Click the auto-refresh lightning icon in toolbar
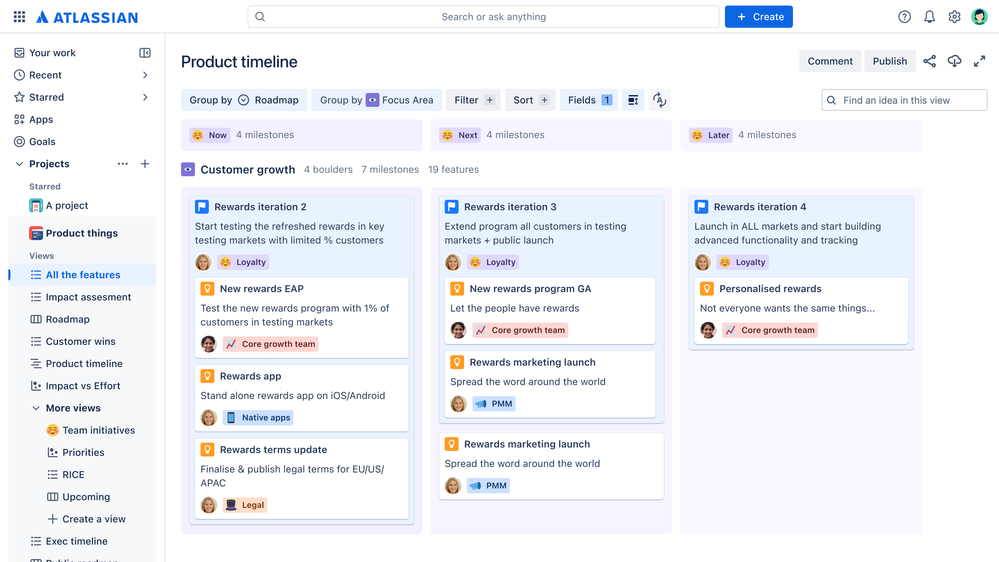 (659, 100)
